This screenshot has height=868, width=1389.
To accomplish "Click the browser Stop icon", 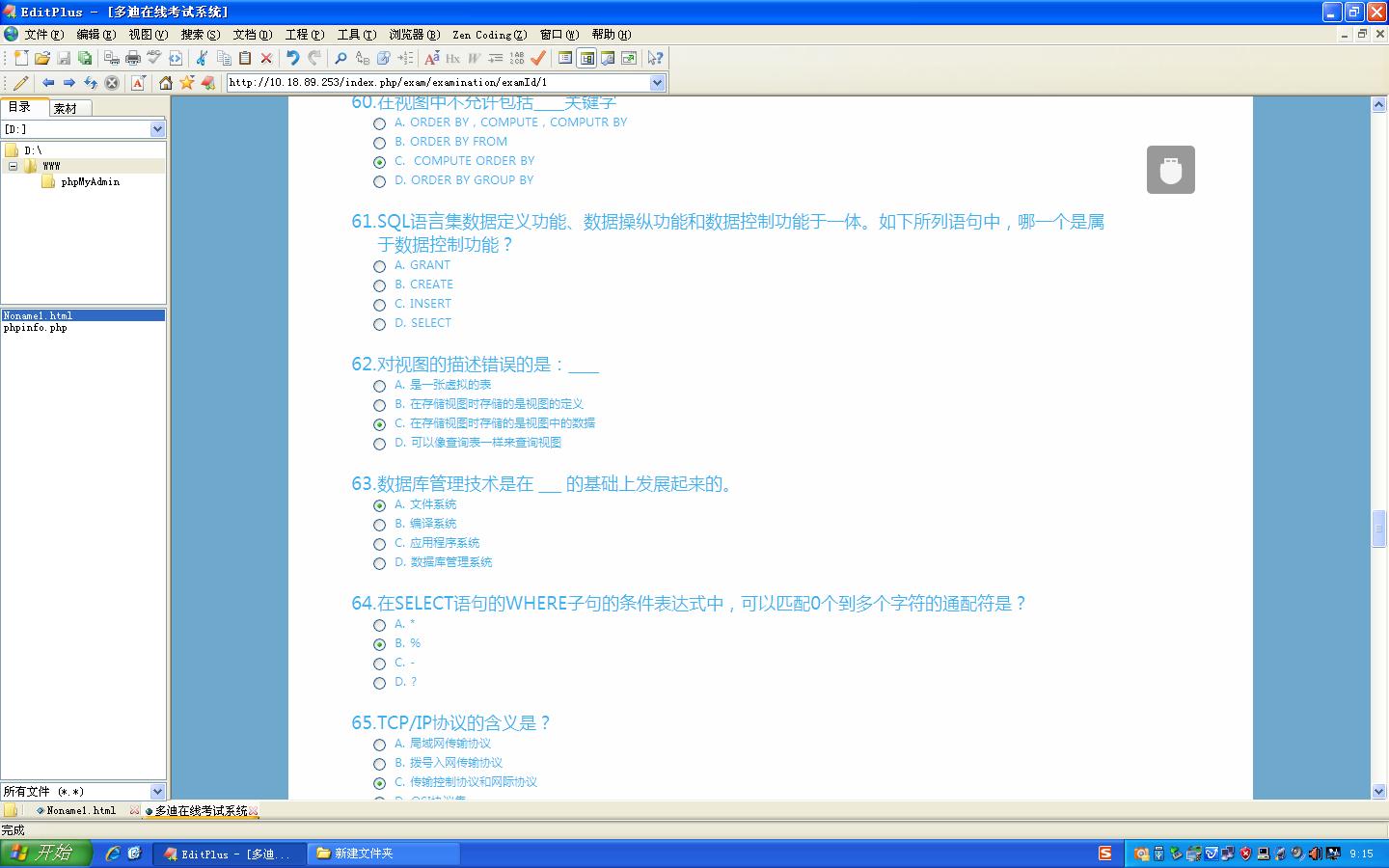I will 112,83.
